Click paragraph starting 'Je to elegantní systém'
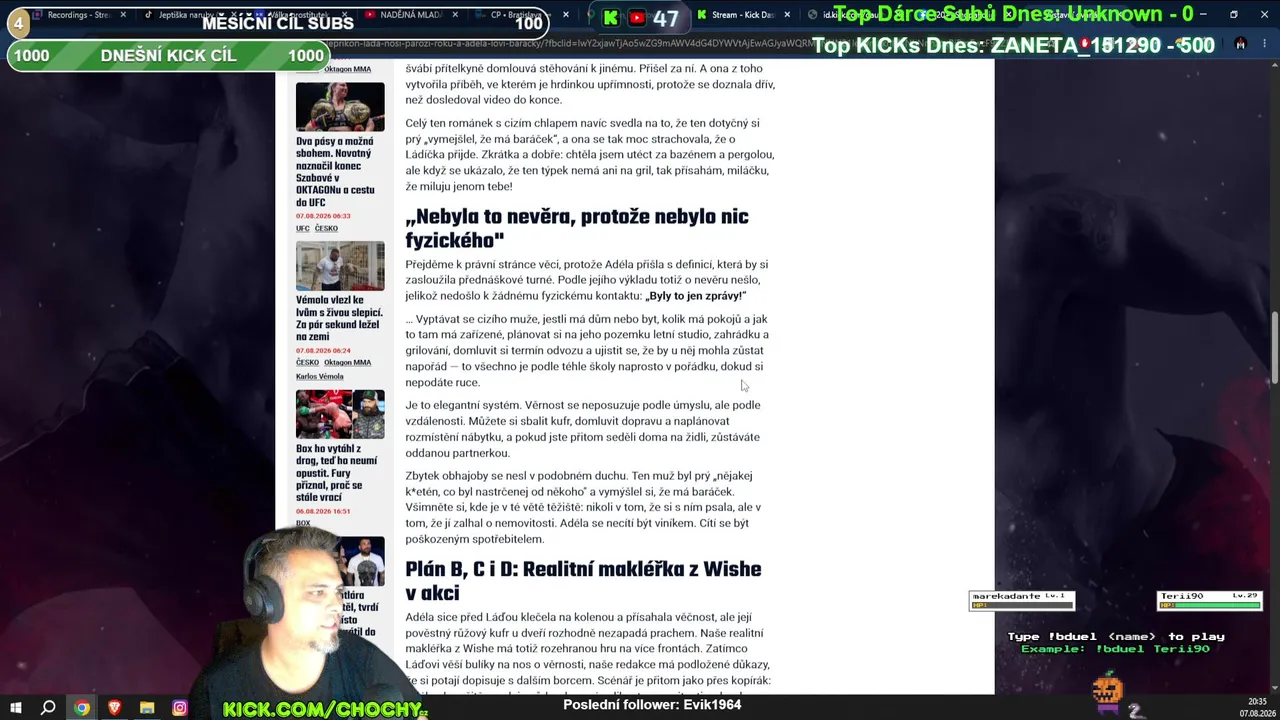The height and width of the screenshot is (720, 1280). tap(582, 429)
